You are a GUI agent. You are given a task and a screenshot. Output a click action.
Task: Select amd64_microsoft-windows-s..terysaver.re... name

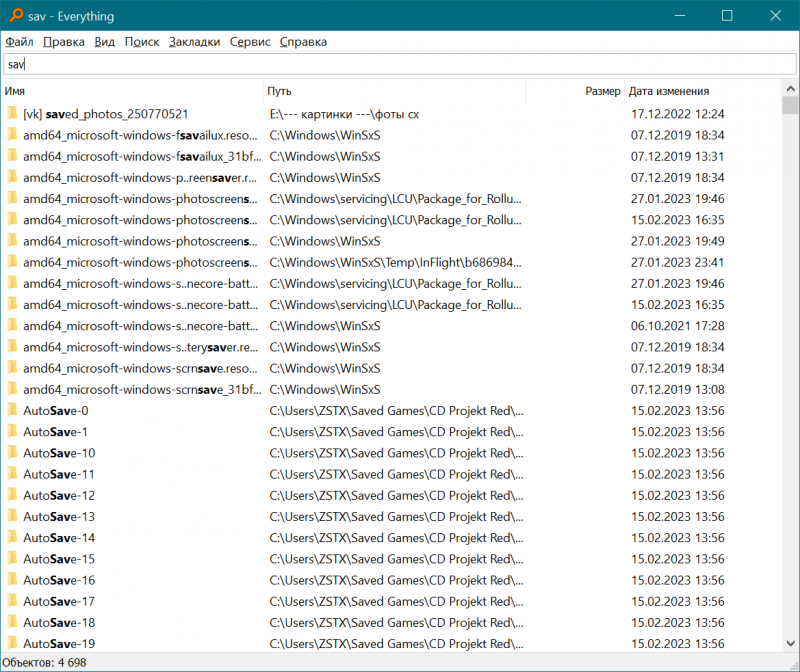click(141, 347)
